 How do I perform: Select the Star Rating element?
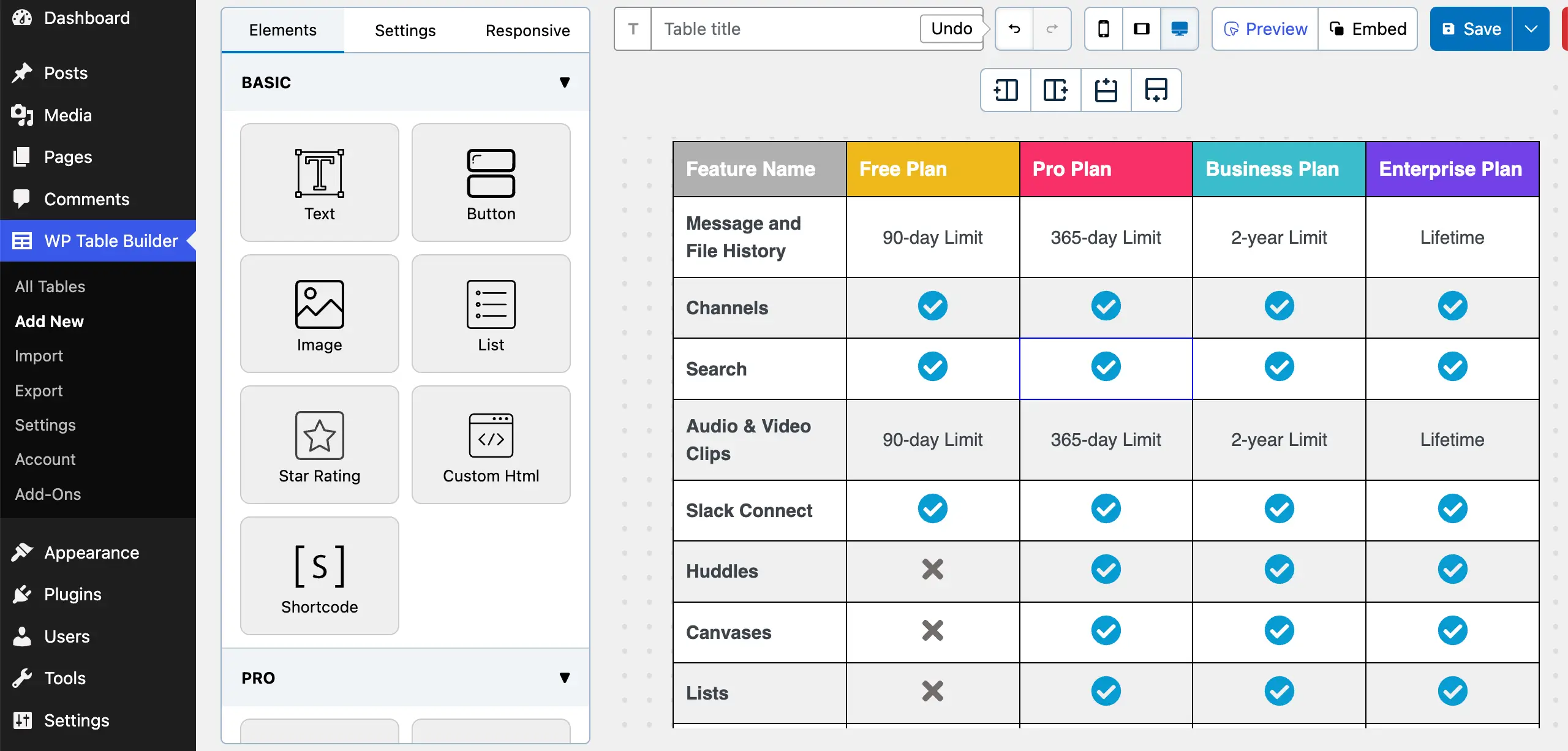[x=319, y=444]
